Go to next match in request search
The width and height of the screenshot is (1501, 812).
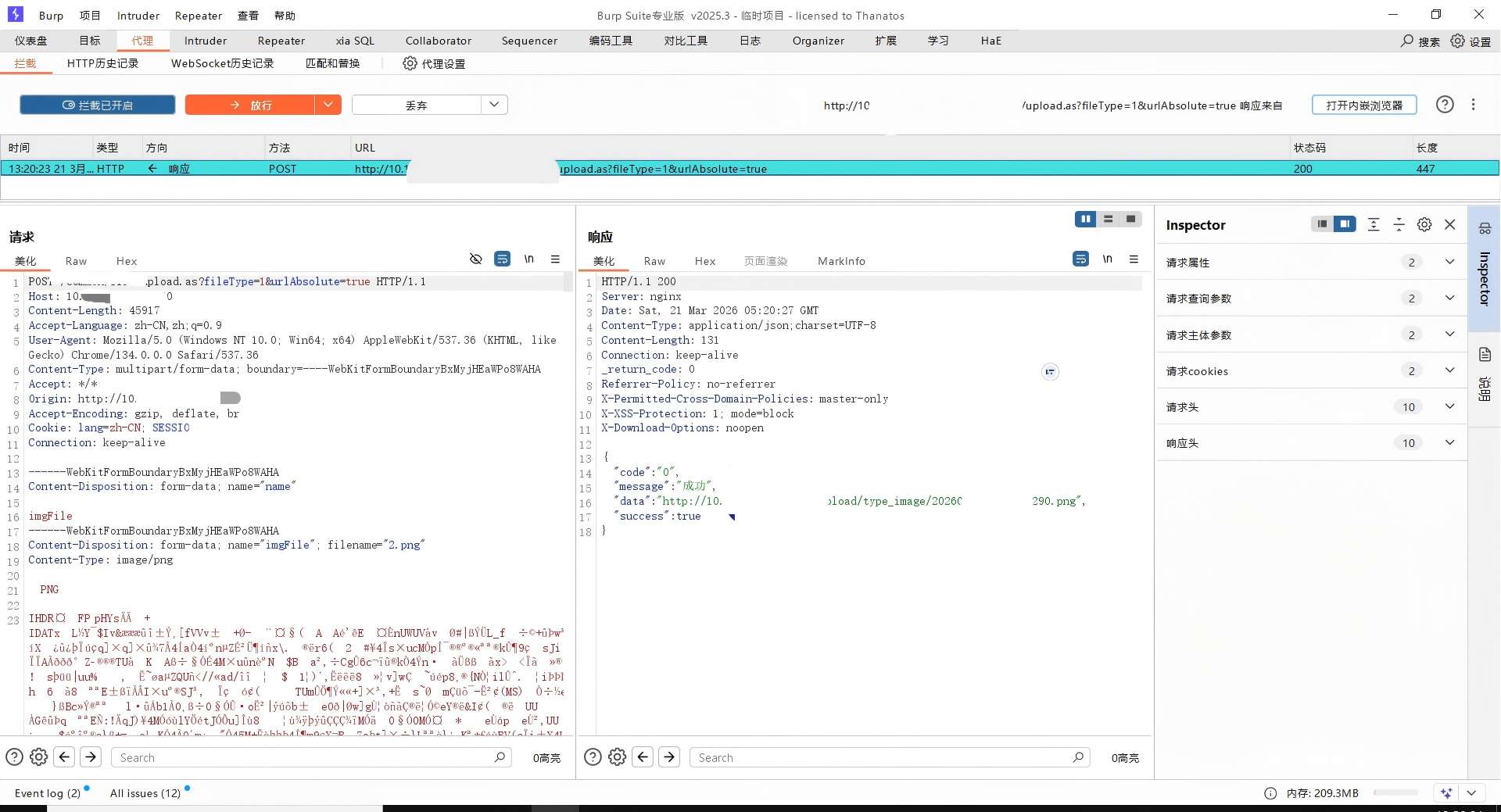click(x=91, y=757)
